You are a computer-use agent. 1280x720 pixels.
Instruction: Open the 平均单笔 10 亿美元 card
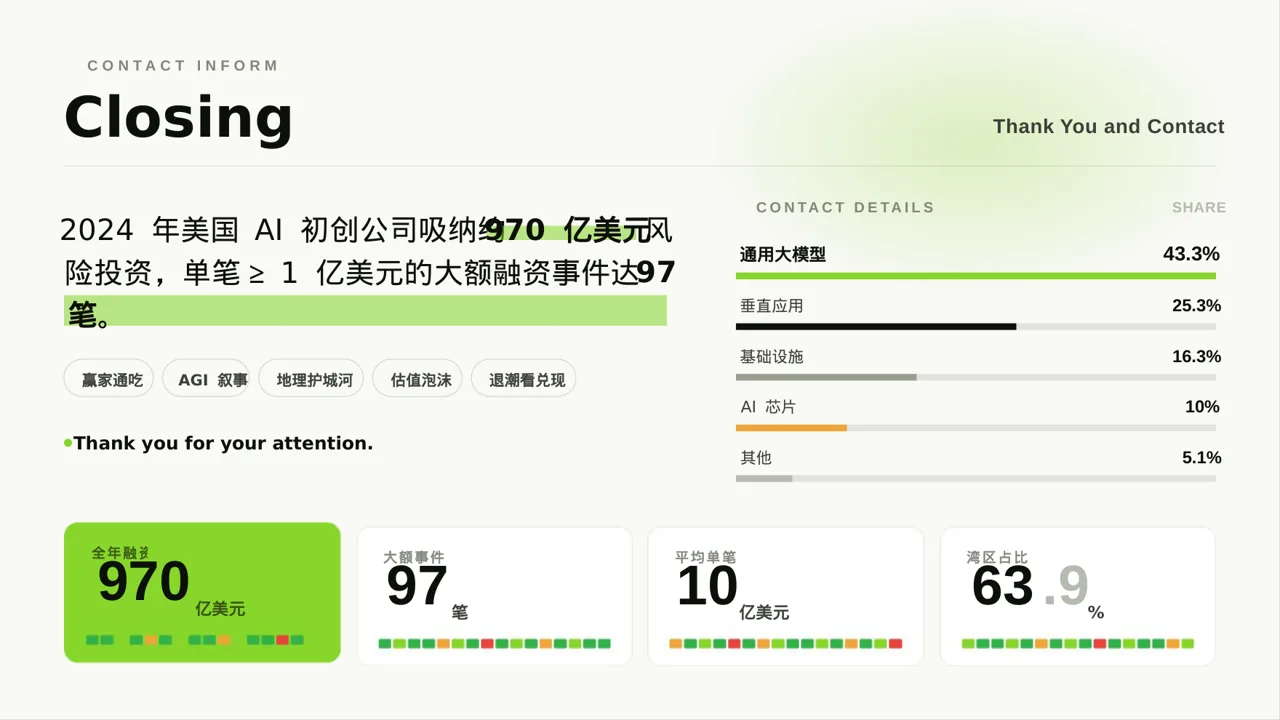click(786, 596)
